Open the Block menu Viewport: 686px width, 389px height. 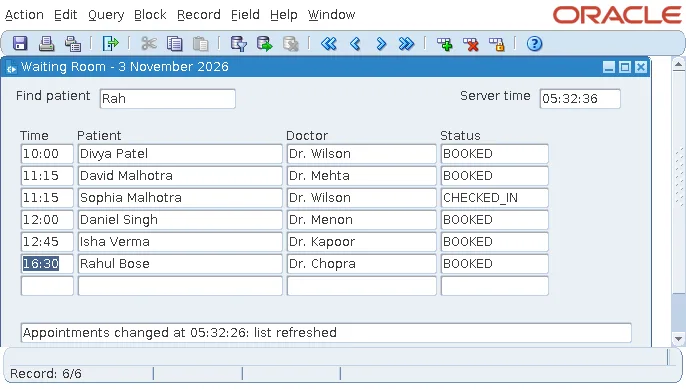tap(150, 15)
